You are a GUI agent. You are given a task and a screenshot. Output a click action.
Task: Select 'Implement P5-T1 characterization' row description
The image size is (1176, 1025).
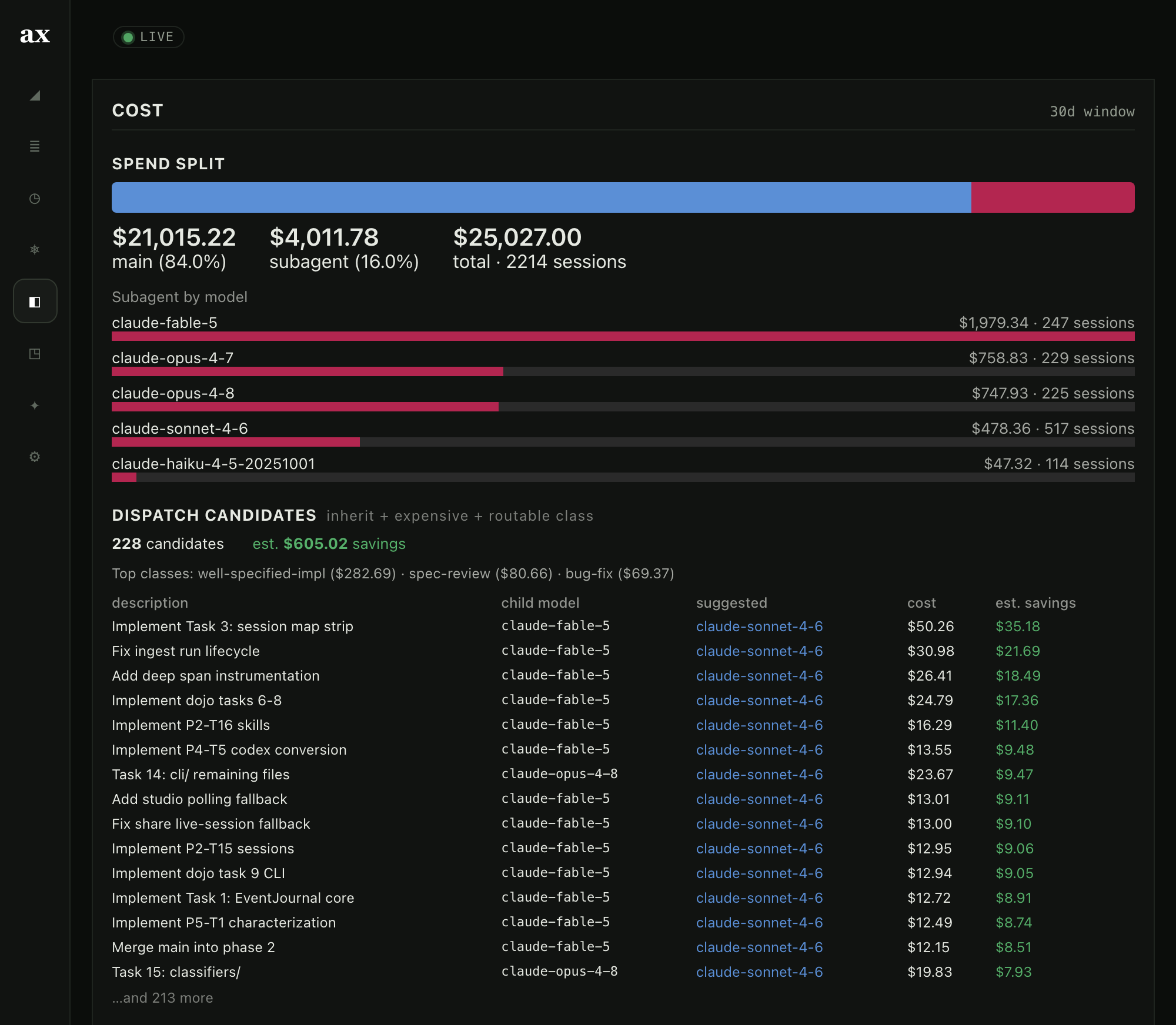tap(224, 923)
